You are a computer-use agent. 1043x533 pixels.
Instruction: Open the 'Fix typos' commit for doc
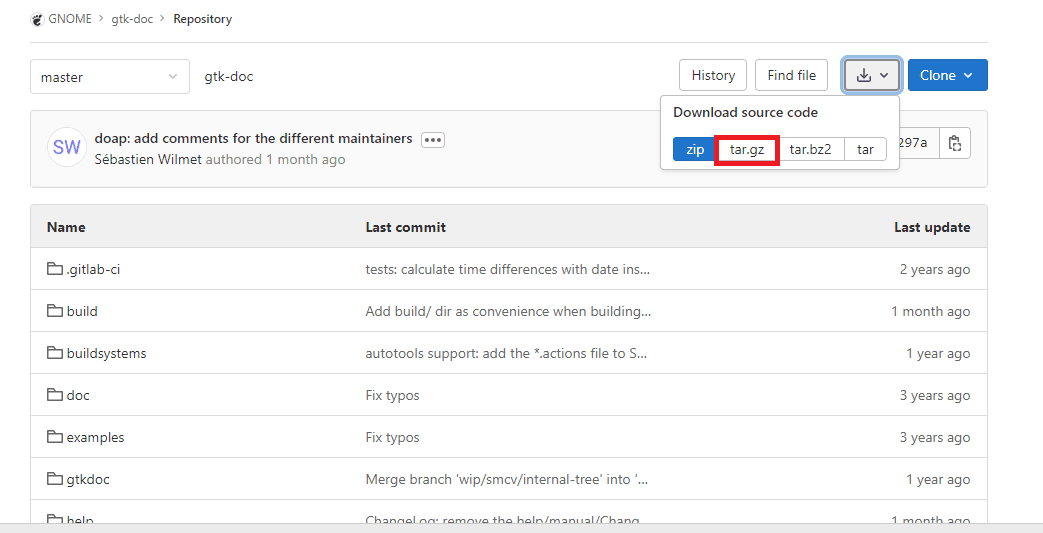click(x=392, y=395)
